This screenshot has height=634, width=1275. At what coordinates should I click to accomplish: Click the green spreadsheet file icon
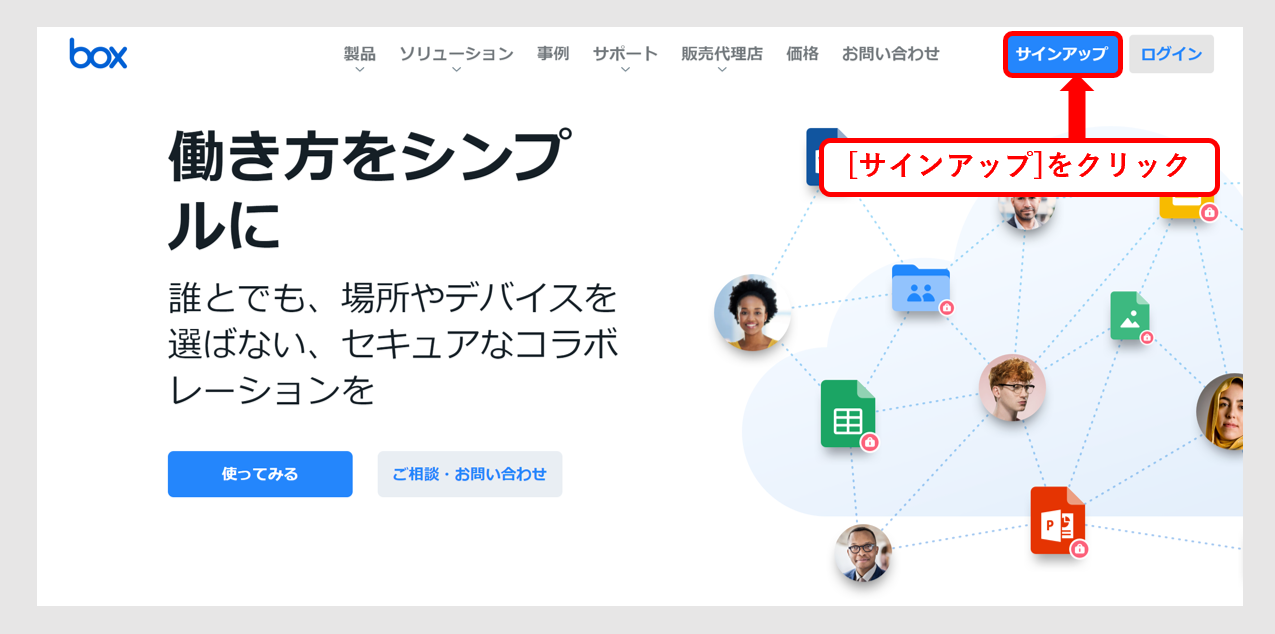pos(847,413)
